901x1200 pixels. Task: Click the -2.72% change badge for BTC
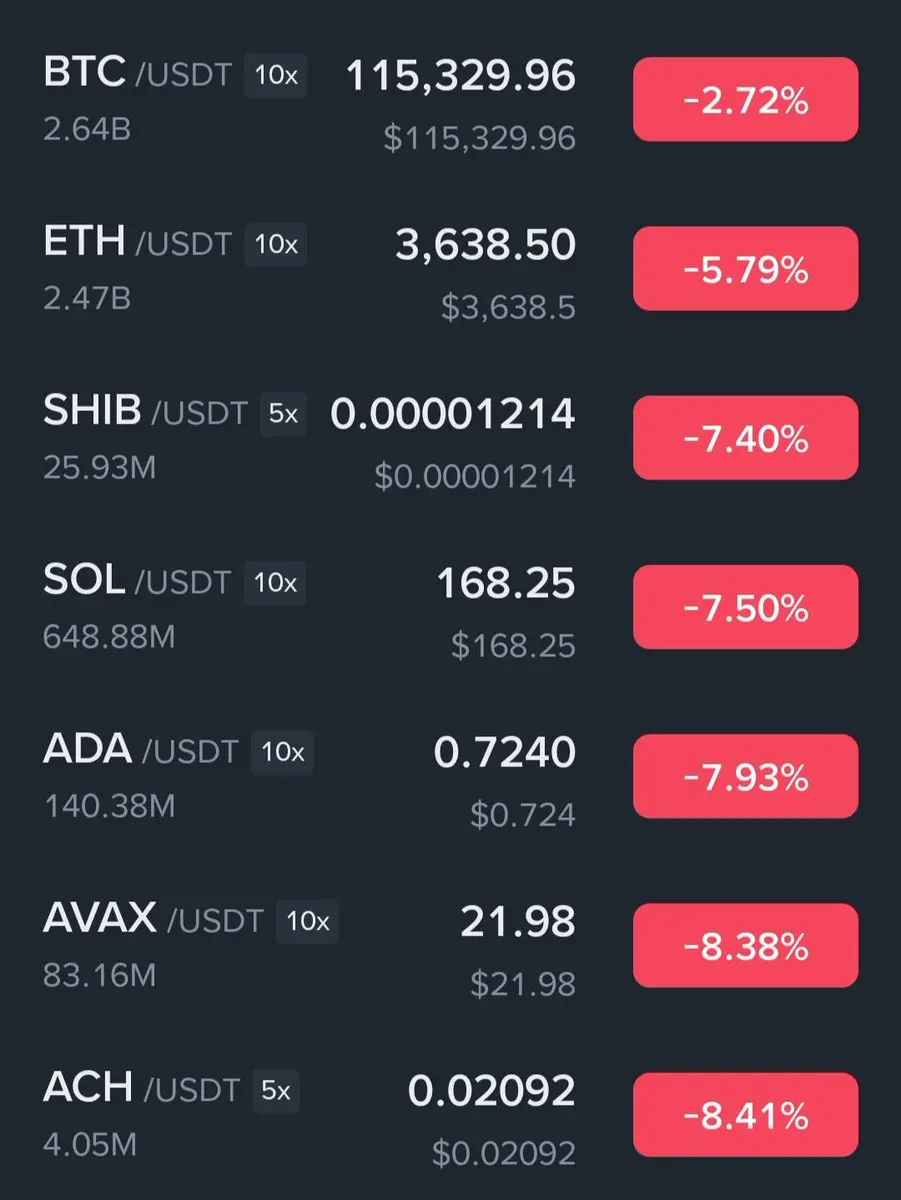(x=745, y=100)
